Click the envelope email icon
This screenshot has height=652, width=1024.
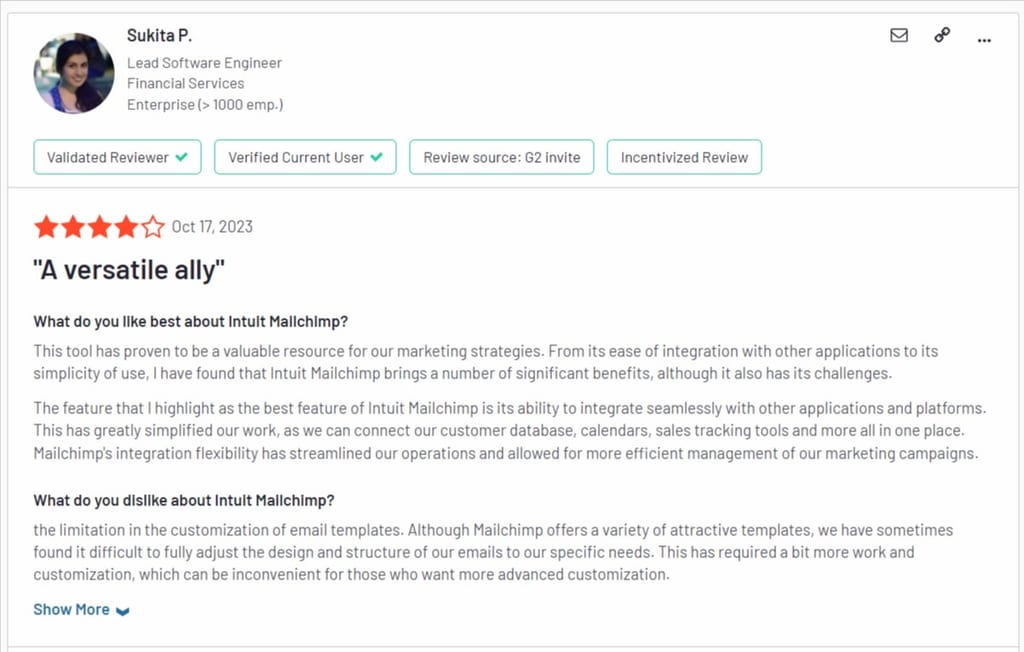(899, 35)
